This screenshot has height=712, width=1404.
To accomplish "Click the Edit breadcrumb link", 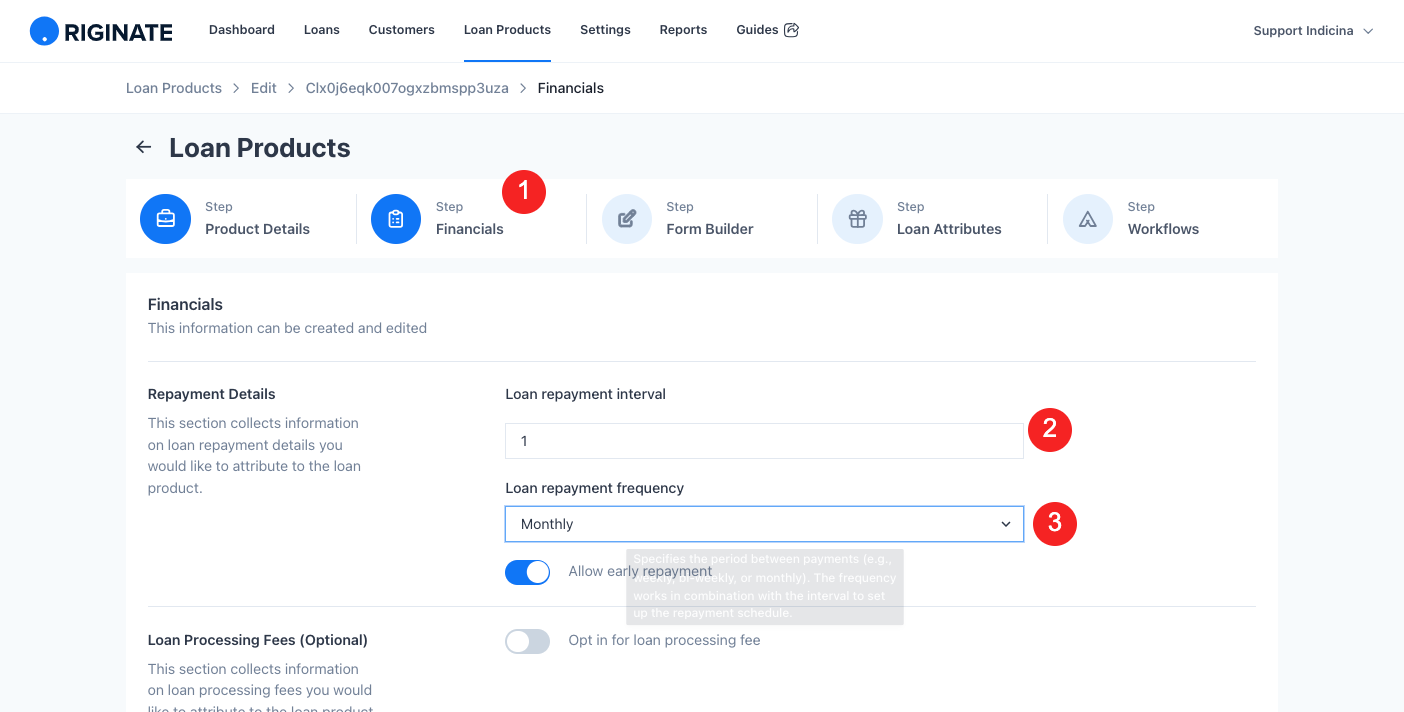I will tap(264, 88).
